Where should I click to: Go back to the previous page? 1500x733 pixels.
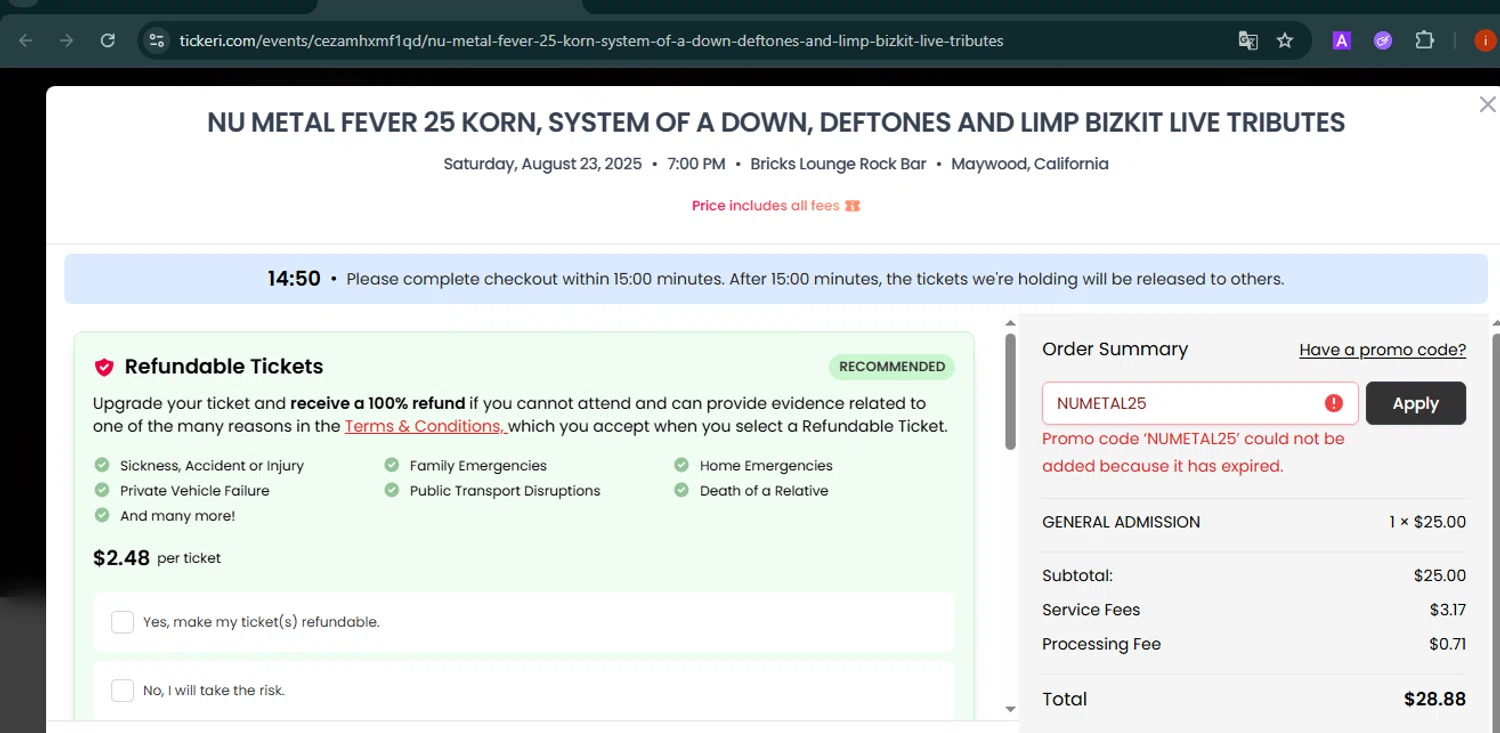tap(26, 41)
